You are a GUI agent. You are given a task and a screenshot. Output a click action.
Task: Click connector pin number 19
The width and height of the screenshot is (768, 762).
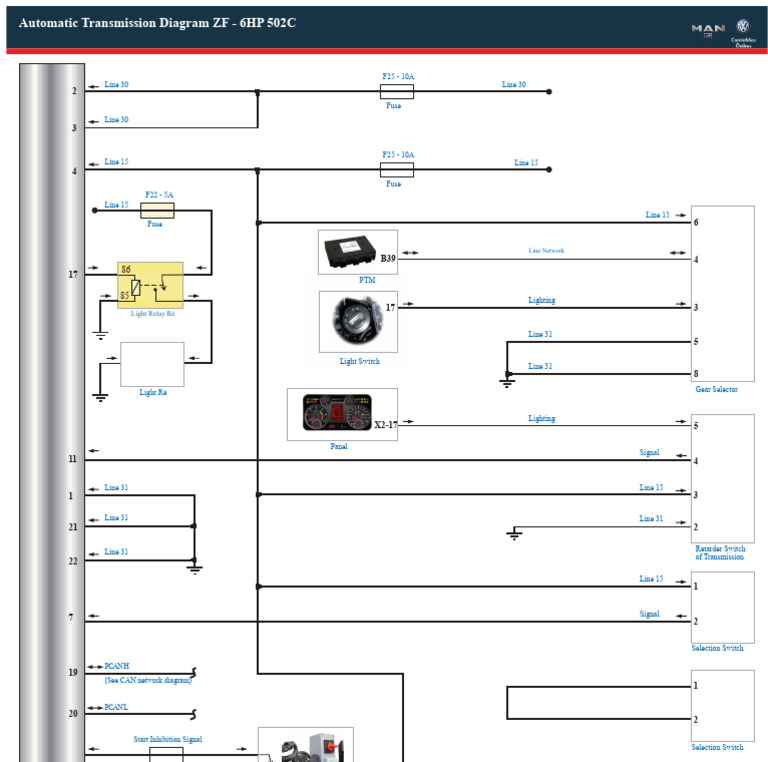(73, 672)
